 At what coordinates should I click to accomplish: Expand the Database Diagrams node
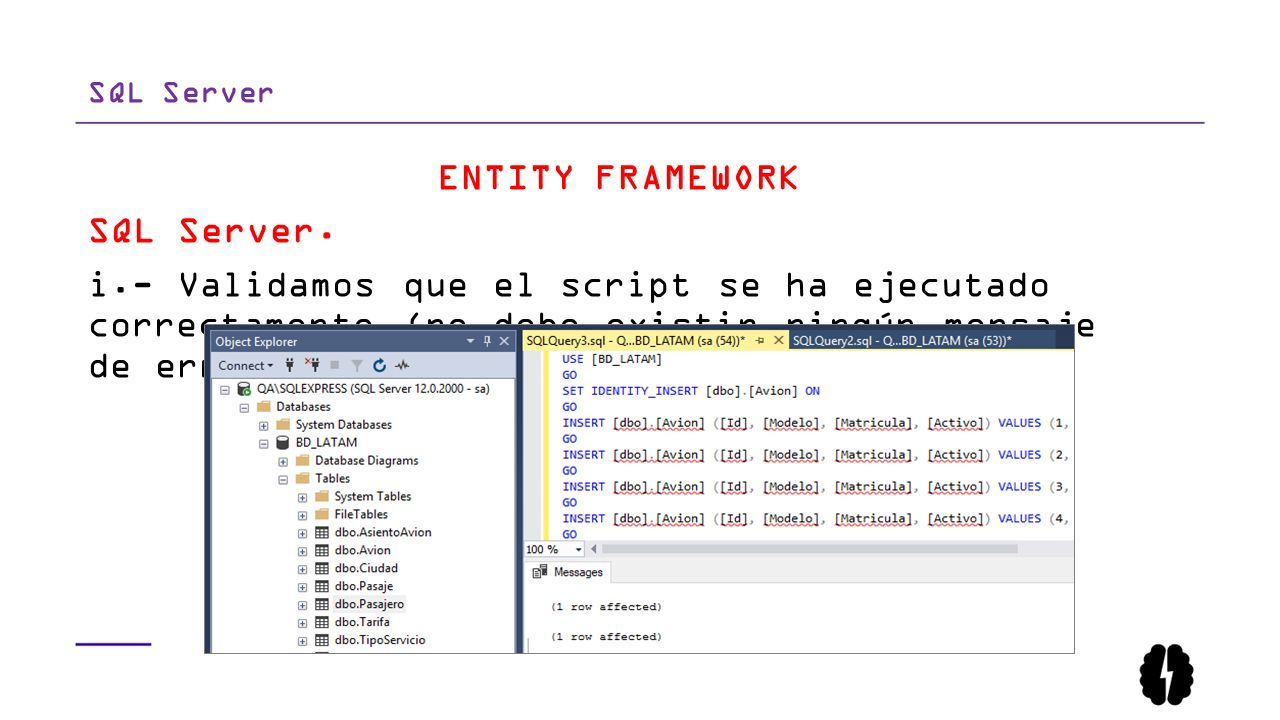(283, 461)
